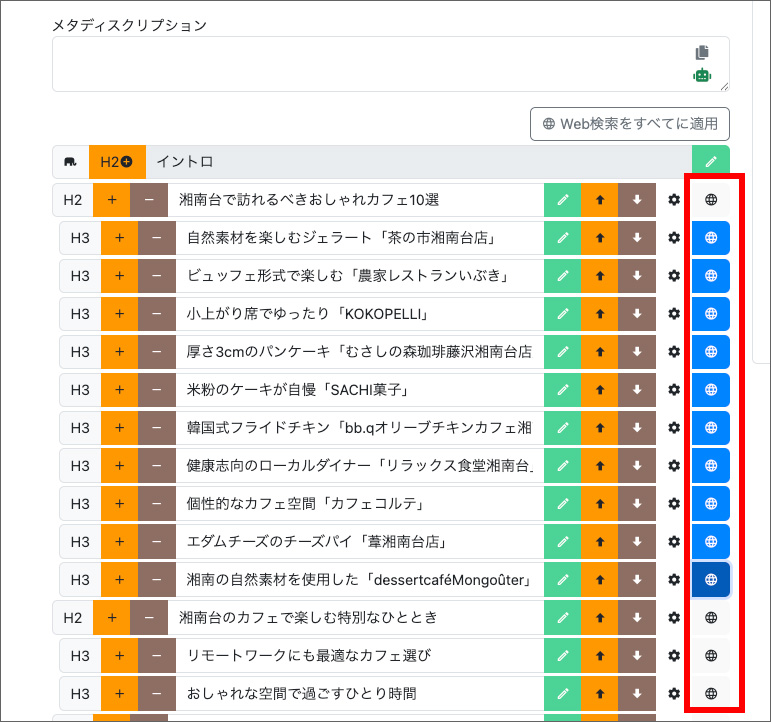Click the green robot AI generate icon
The height and width of the screenshot is (722, 771).
(702, 75)
